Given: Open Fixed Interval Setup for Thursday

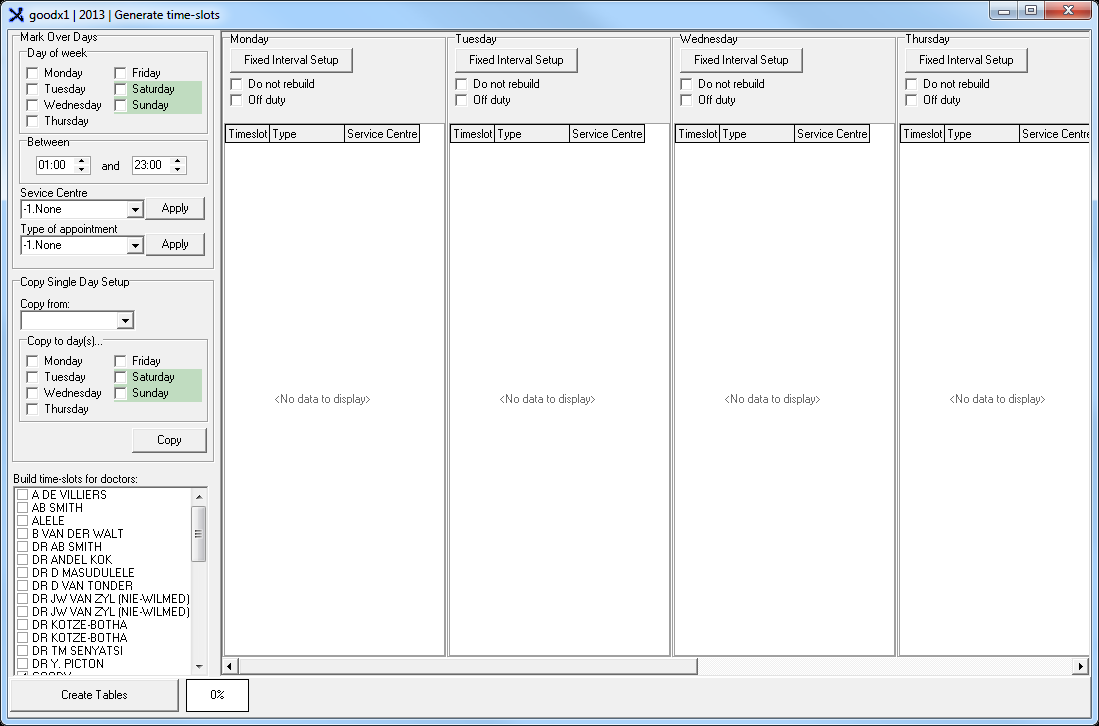Looking at the screenshot, I should tap(966, 60).
